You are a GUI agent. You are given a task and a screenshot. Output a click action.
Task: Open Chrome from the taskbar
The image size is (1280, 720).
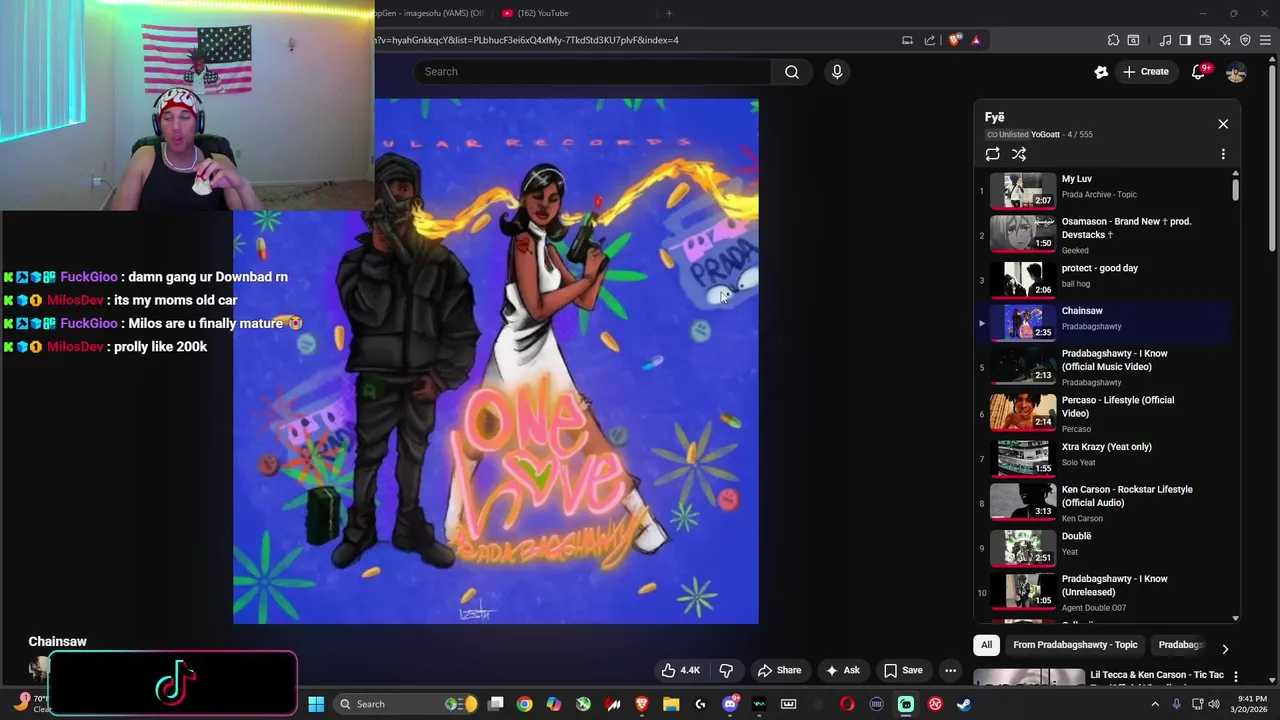(524, 704)
